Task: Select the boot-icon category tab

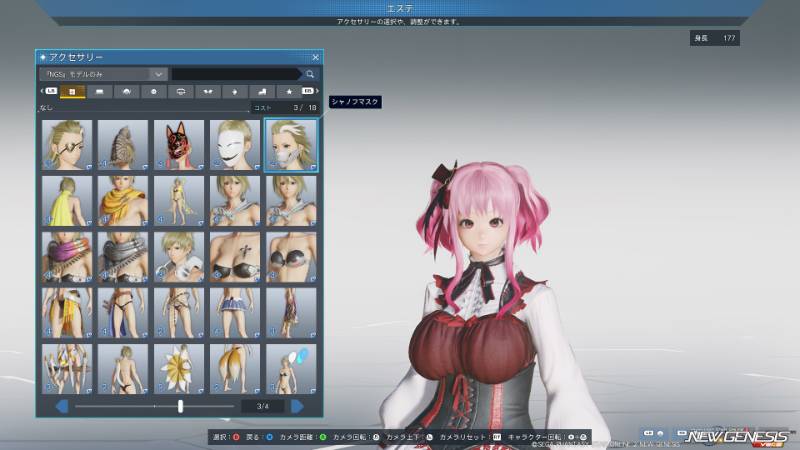Action: [x=262, y=92]
